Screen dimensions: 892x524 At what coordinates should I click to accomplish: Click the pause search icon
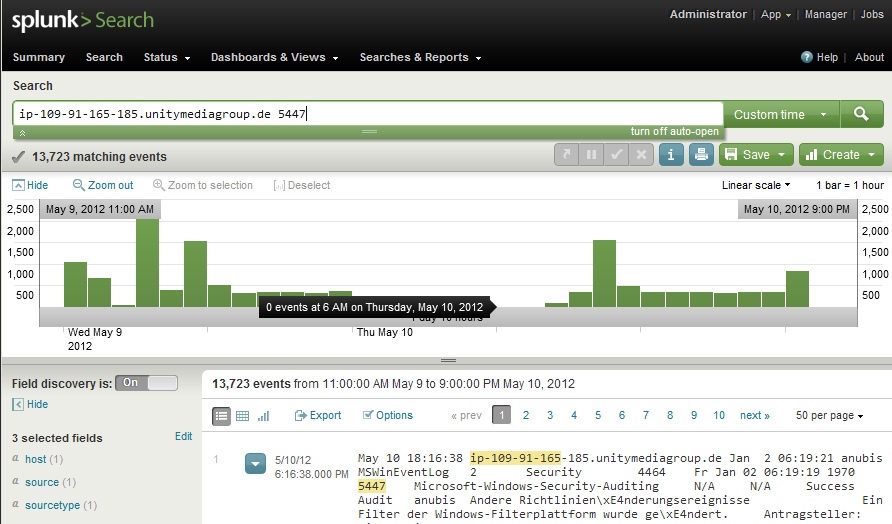pos(592,155)
